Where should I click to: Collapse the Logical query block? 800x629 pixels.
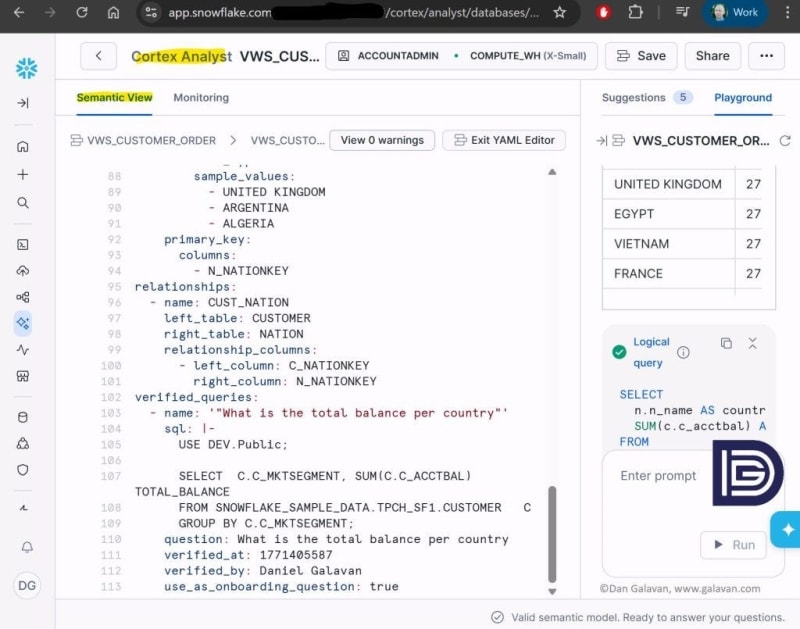[x=753, y=343]
